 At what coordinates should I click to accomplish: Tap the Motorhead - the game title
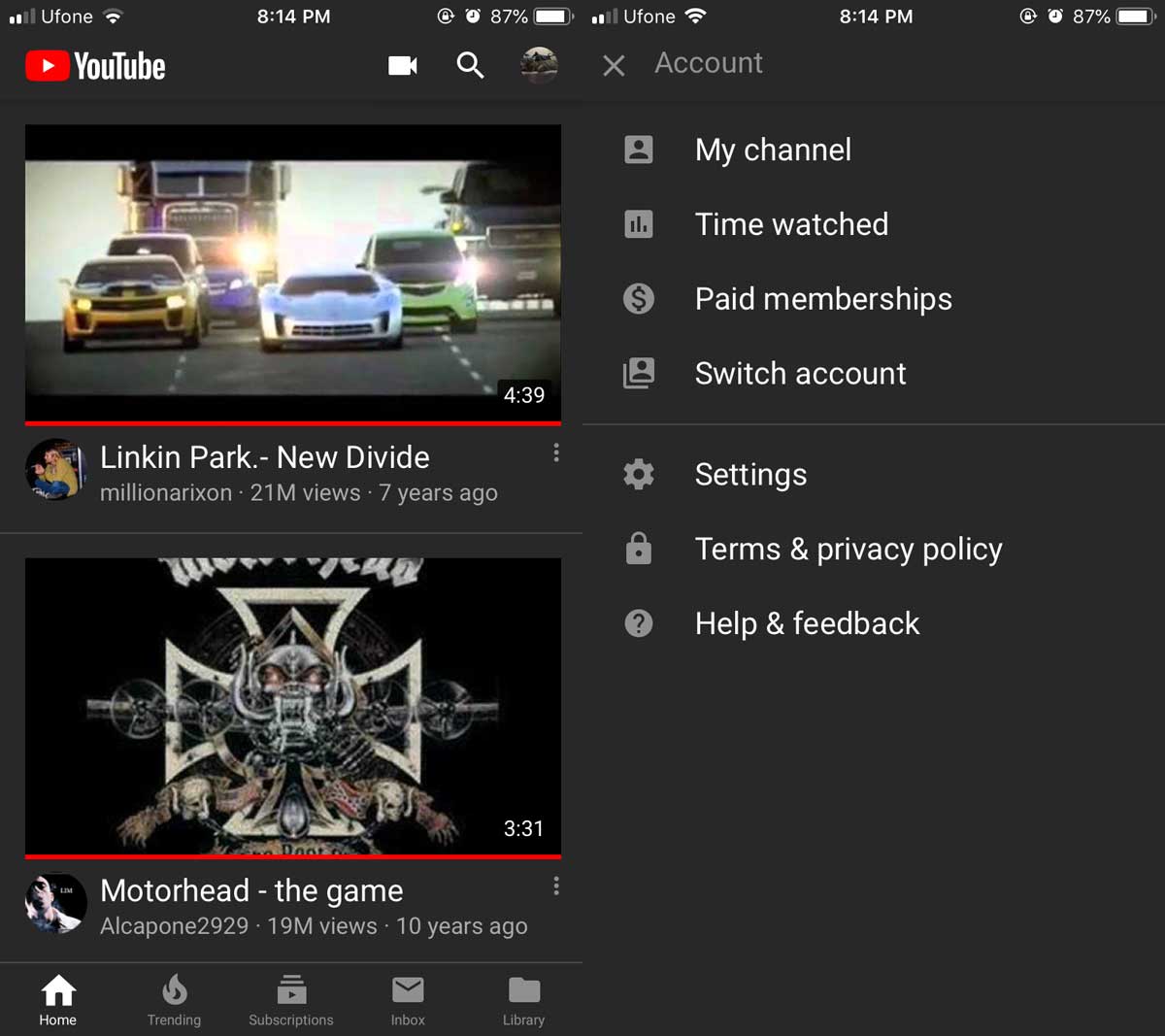[x=251, y=890]
